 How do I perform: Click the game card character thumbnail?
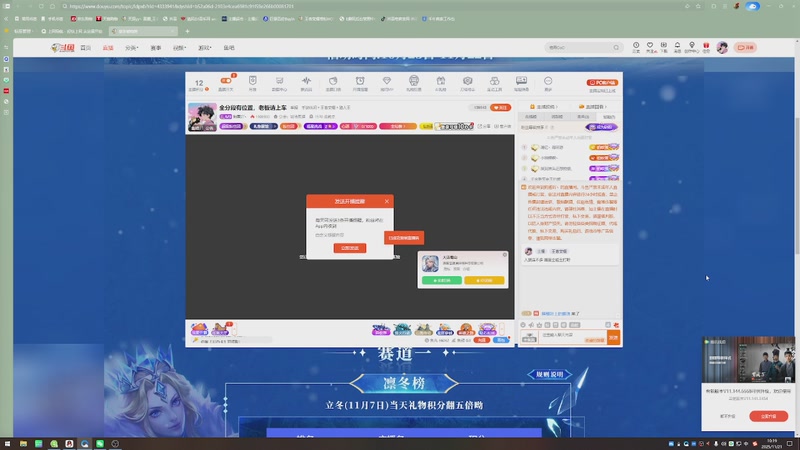[430, 263]
